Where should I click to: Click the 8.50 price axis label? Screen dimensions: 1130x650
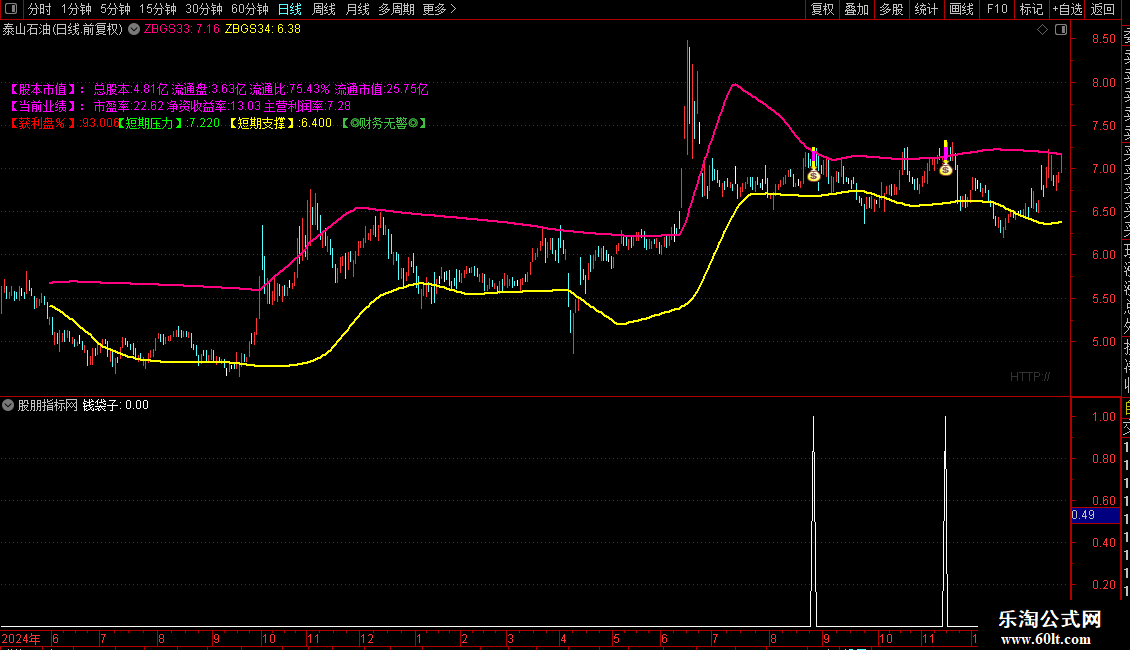pos(1103,39)
